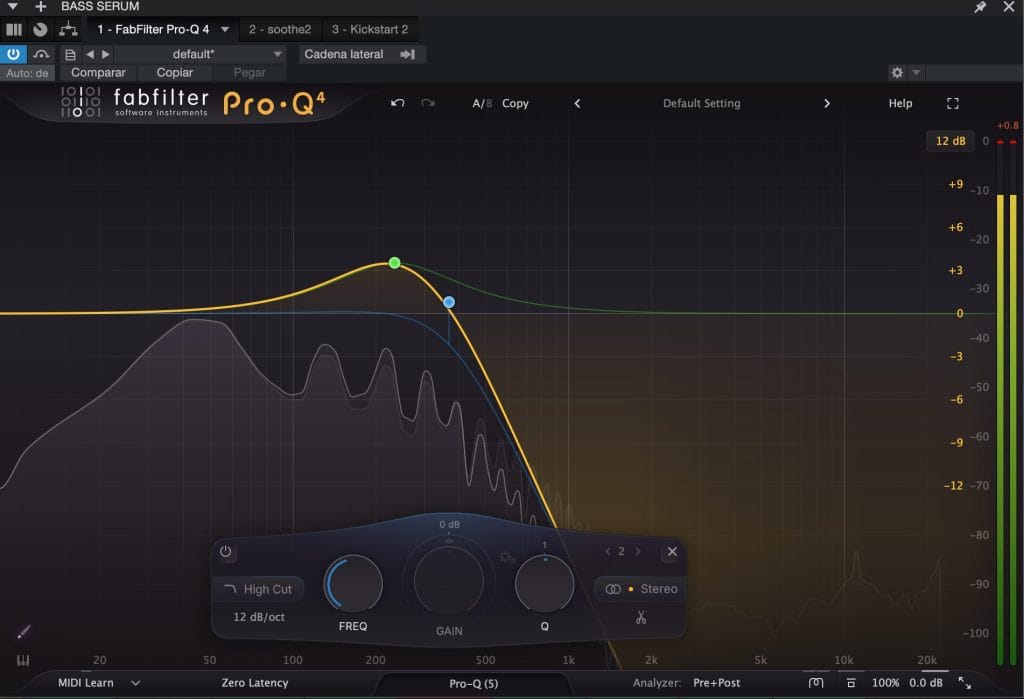Undo the last EQ change
This screenshot has height=699, width=1024.
tap(397, 103)
